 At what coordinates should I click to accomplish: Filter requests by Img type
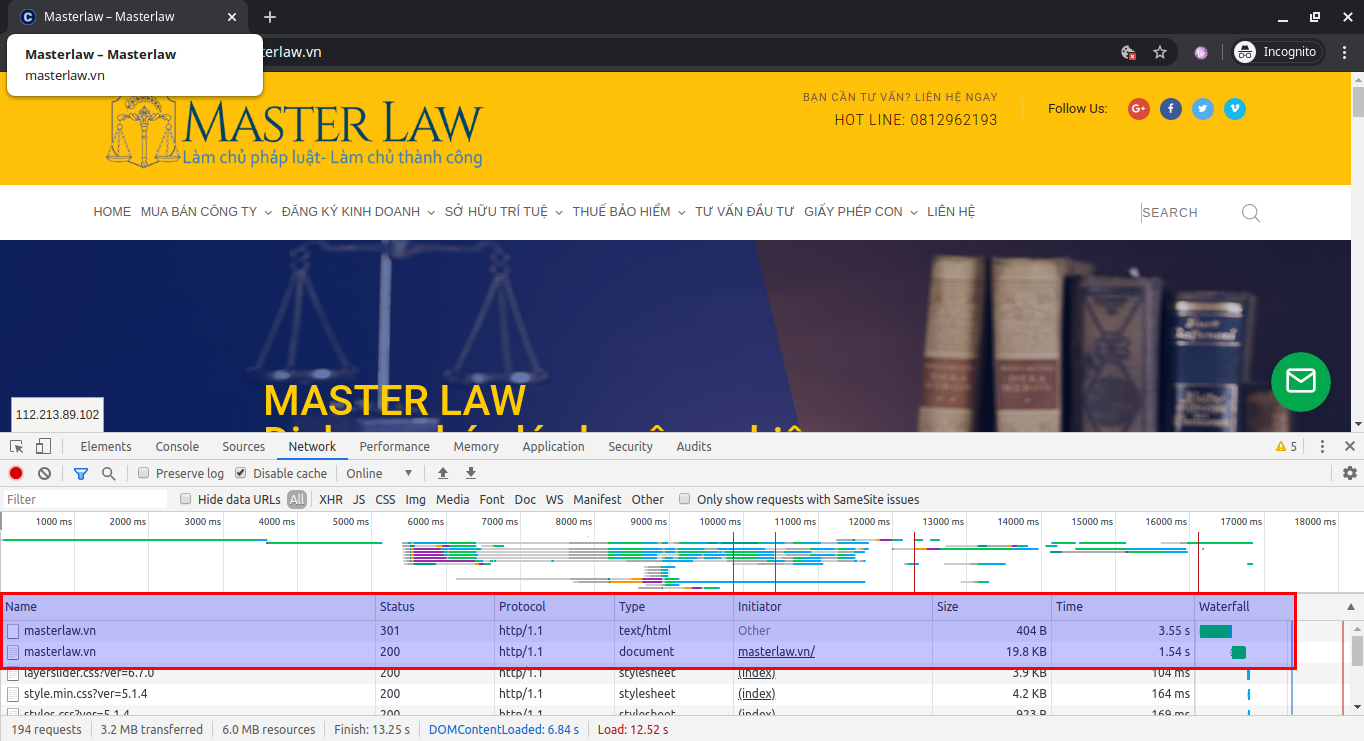coord(416,499)
